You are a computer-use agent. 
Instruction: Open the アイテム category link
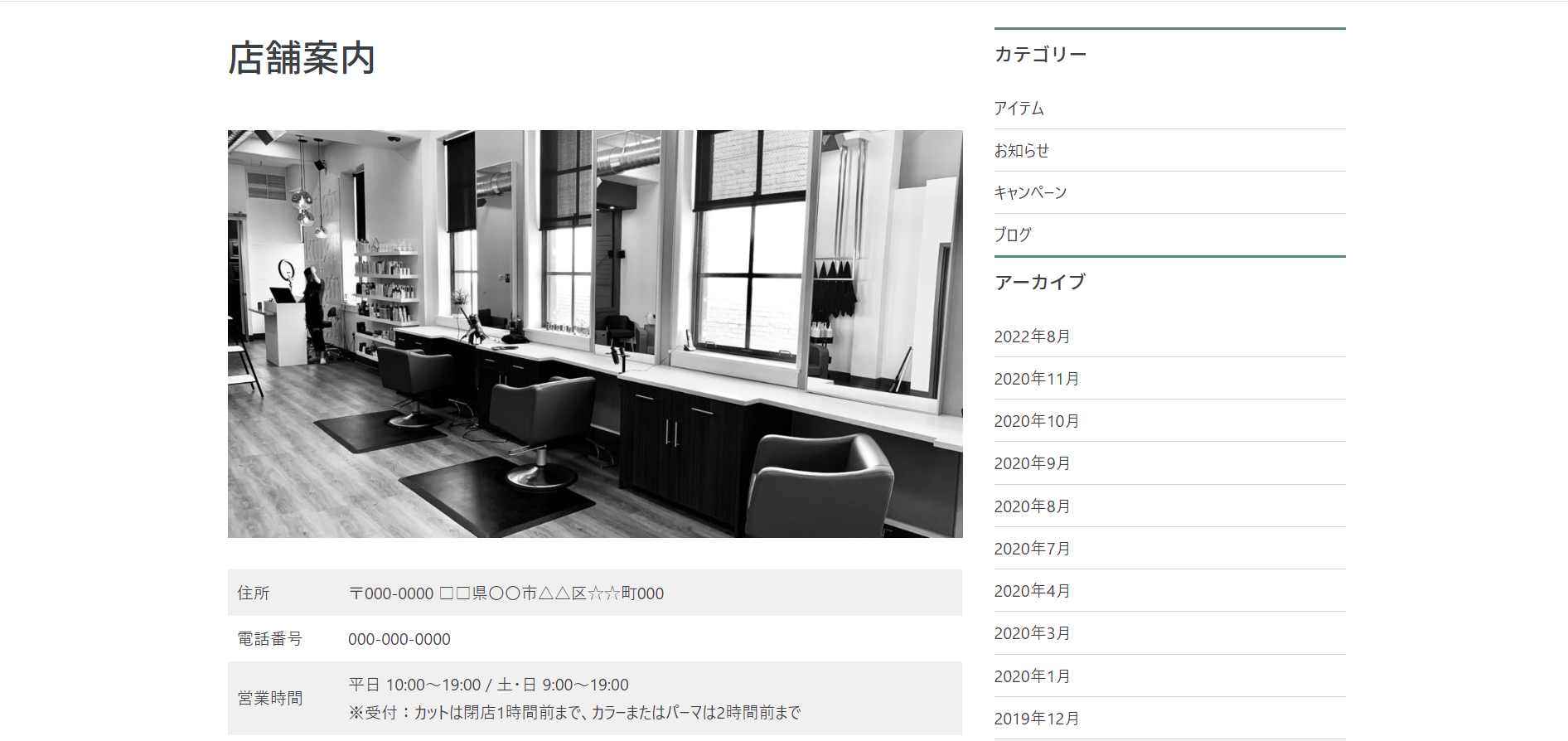1019,109
